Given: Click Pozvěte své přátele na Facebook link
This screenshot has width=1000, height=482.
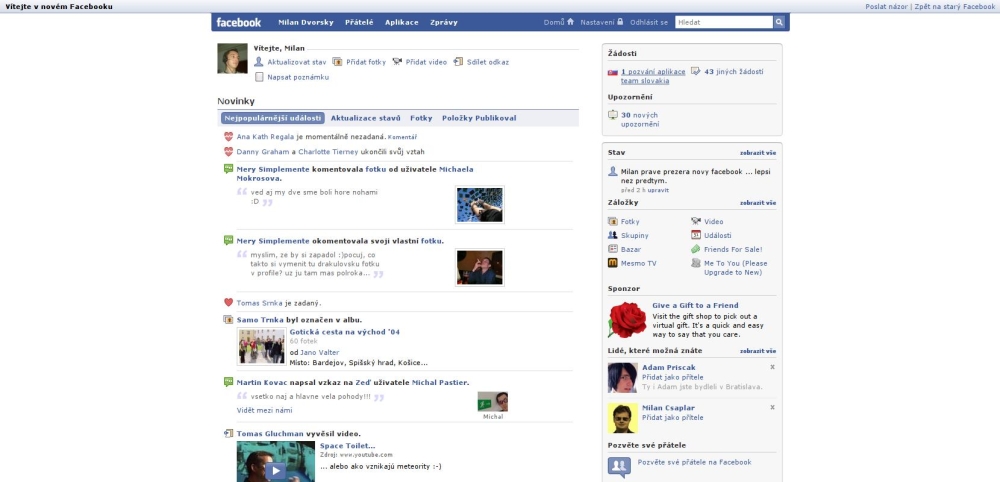Looking at the screenshot, I should click(695, 462).
